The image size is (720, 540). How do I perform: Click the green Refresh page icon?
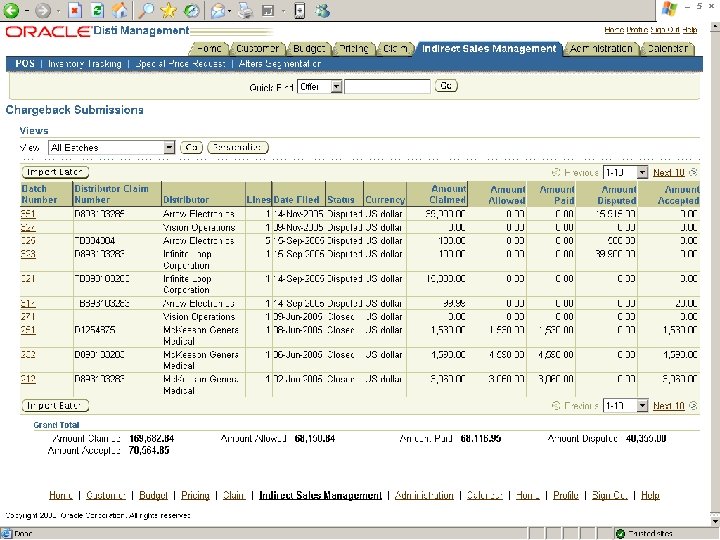click(x=97, y=10)
